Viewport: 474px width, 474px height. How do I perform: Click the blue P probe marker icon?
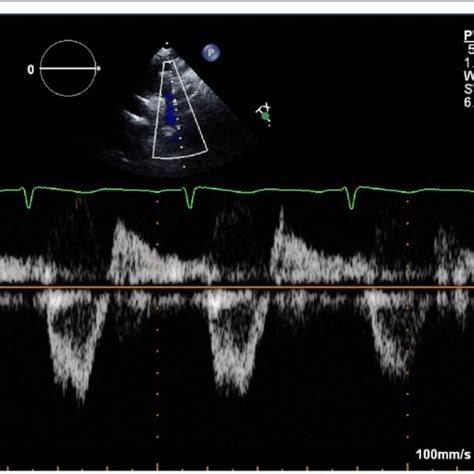coord(211,52)
